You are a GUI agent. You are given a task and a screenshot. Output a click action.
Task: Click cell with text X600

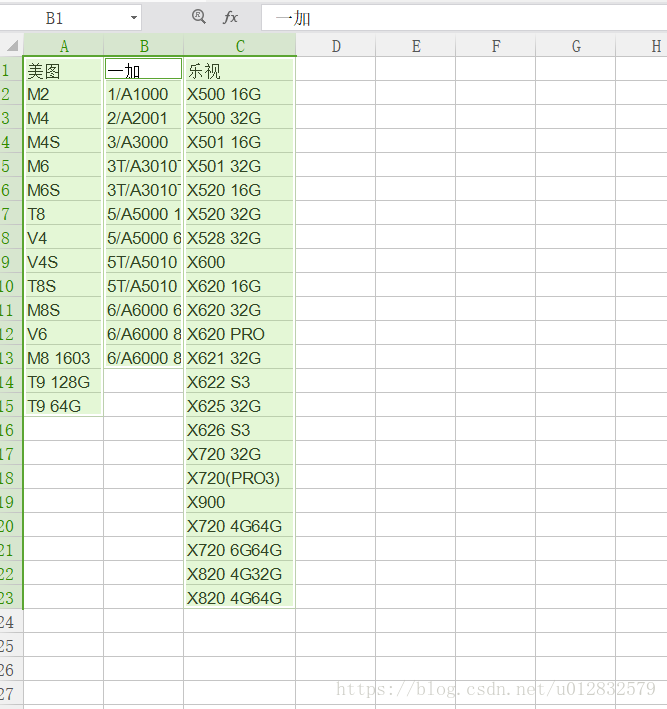point(240,262)
